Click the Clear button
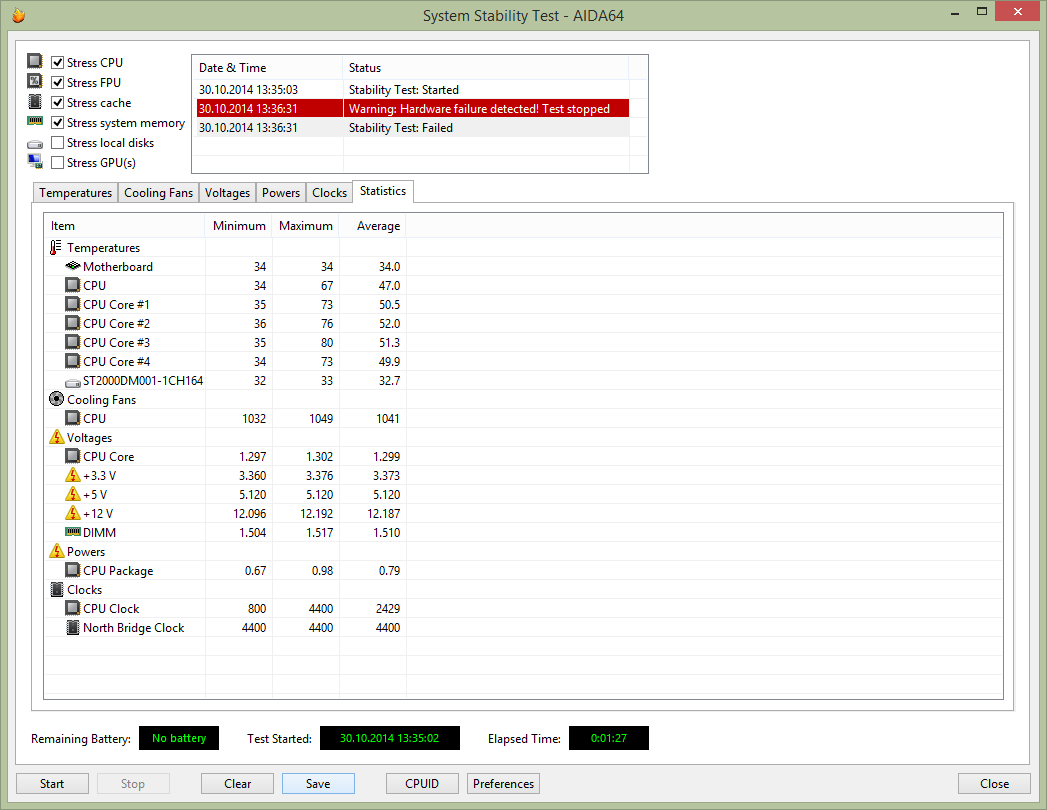The width and height of the screenshot is (1047, 810). [237, 783]
